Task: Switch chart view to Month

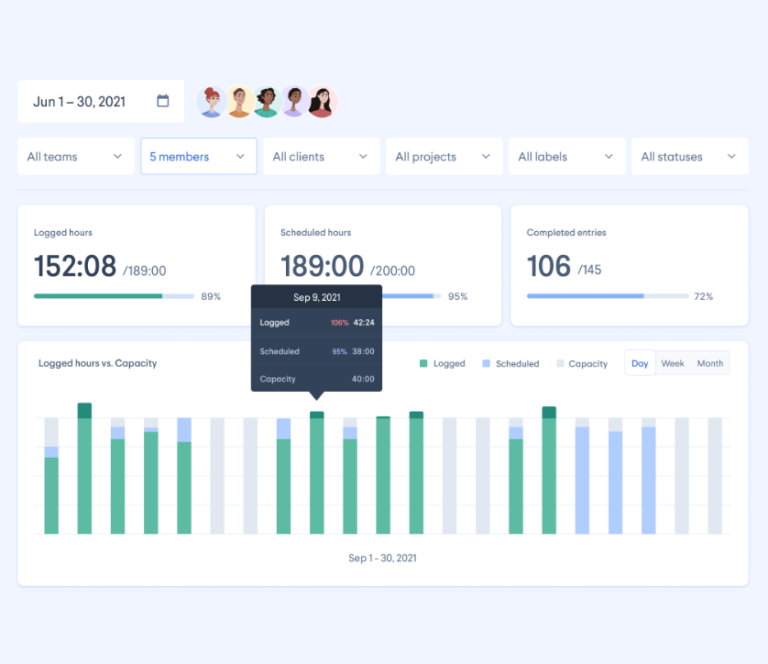Action: [x=710, y=363]
